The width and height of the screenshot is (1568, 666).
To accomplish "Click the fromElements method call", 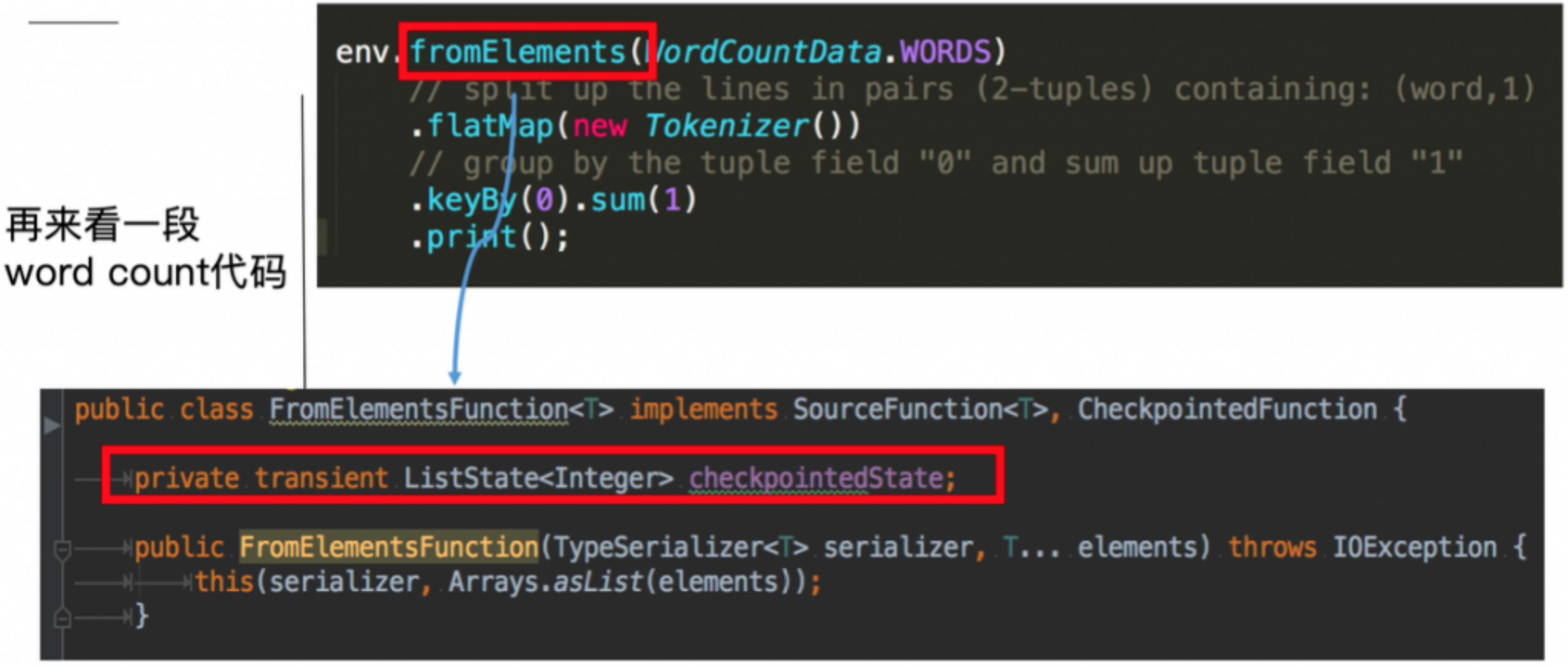I will click(x=518, y=51).
